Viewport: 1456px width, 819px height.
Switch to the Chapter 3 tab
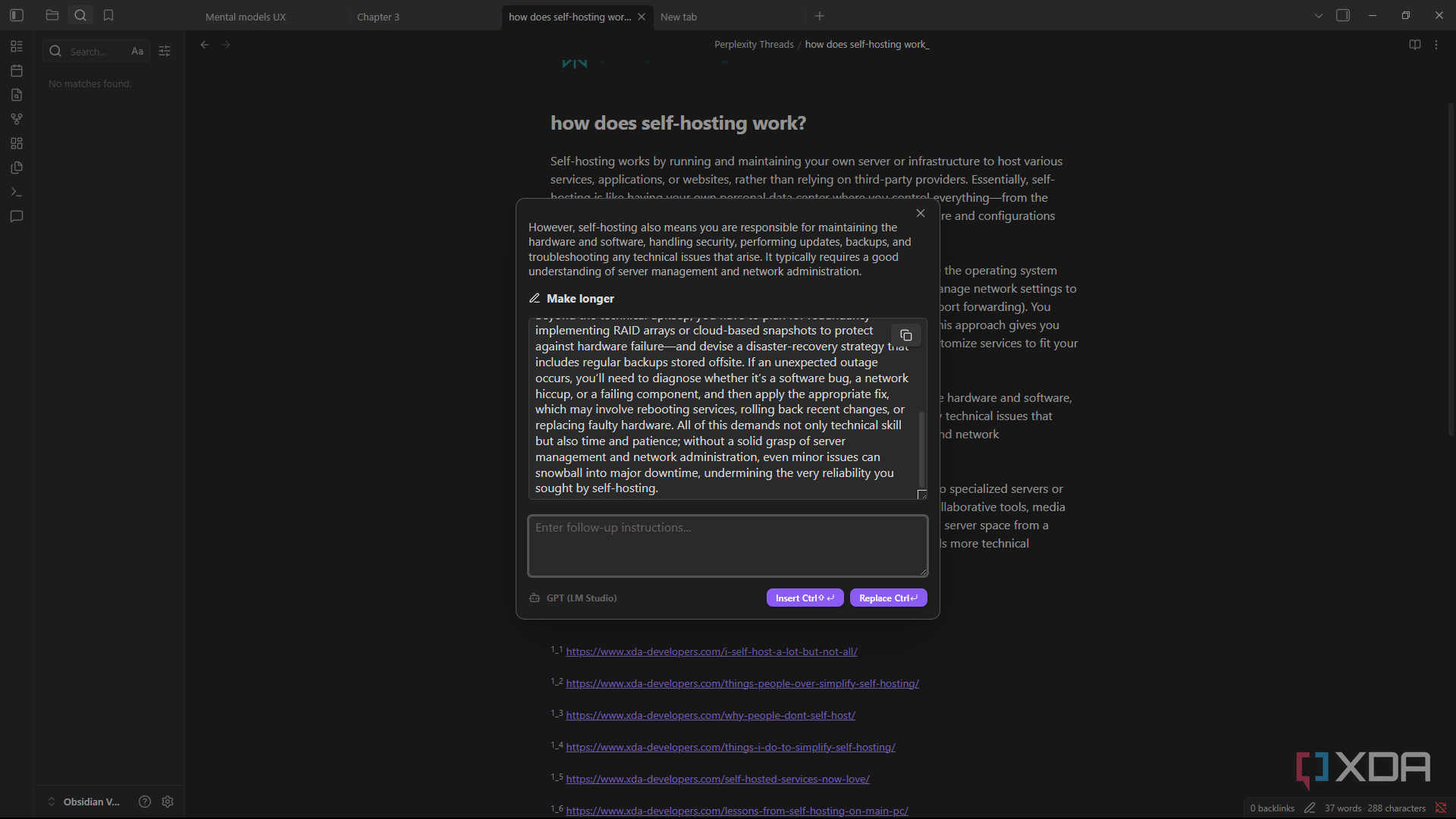point(378,17)
